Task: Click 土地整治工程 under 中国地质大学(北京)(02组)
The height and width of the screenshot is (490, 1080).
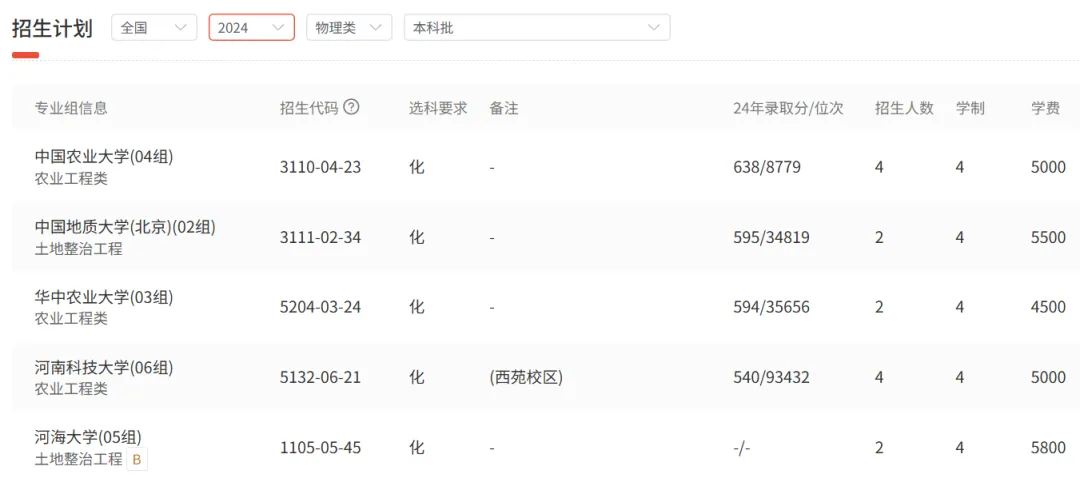Action: [x=79, y=249]
